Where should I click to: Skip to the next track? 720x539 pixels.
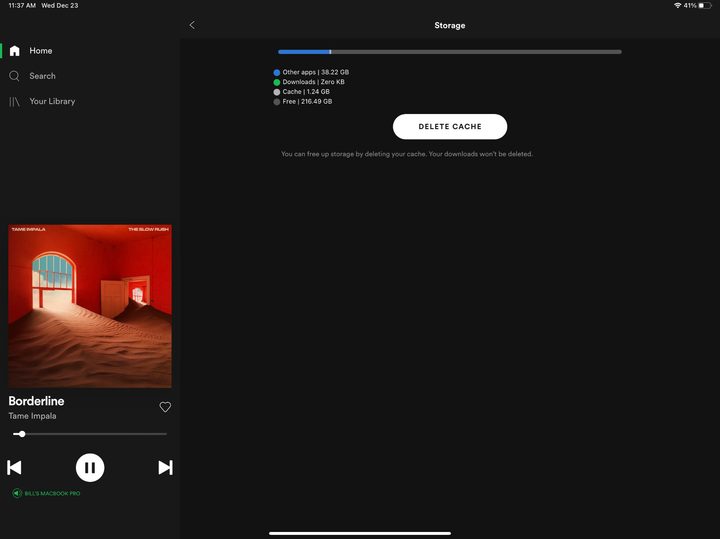coord(165,468)
